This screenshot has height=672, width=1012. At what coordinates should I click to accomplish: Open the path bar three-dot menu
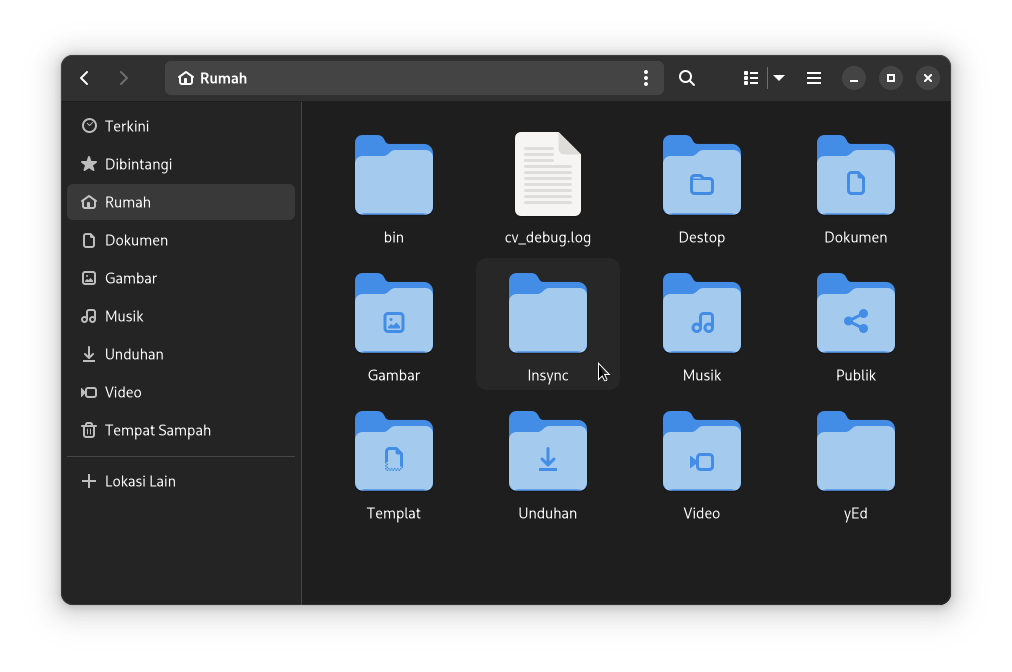(646, 78)
